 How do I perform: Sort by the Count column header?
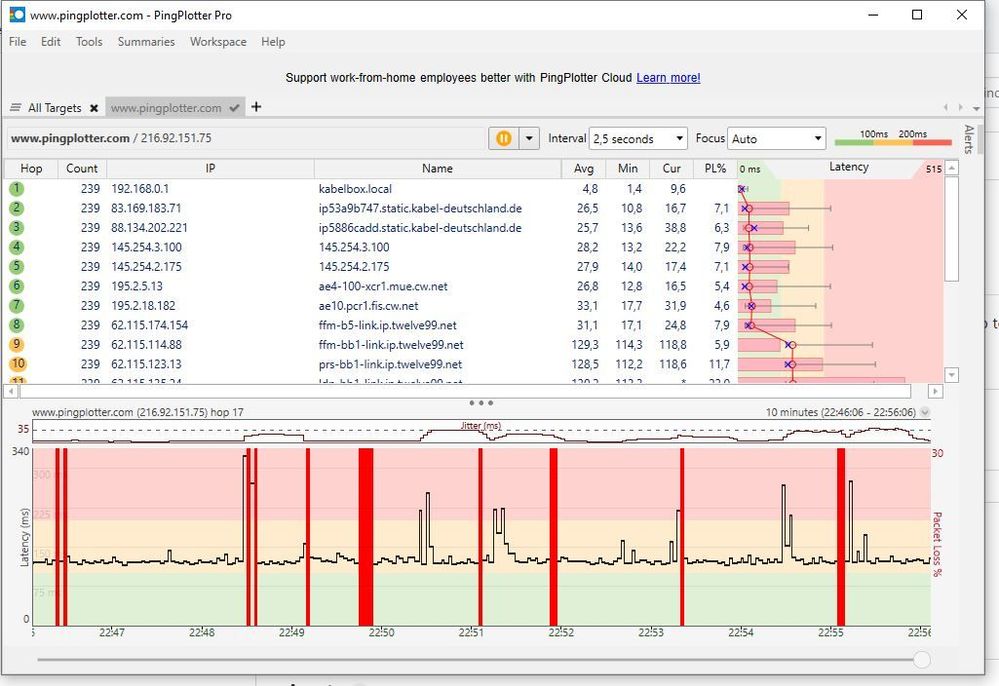click(82, 169)
